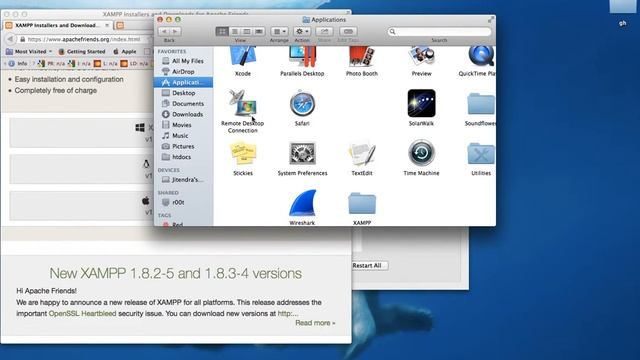This screenshot has width=640, height=360.
Task: Click padlock icon in address bar
Action: click(x=23, y=39)
